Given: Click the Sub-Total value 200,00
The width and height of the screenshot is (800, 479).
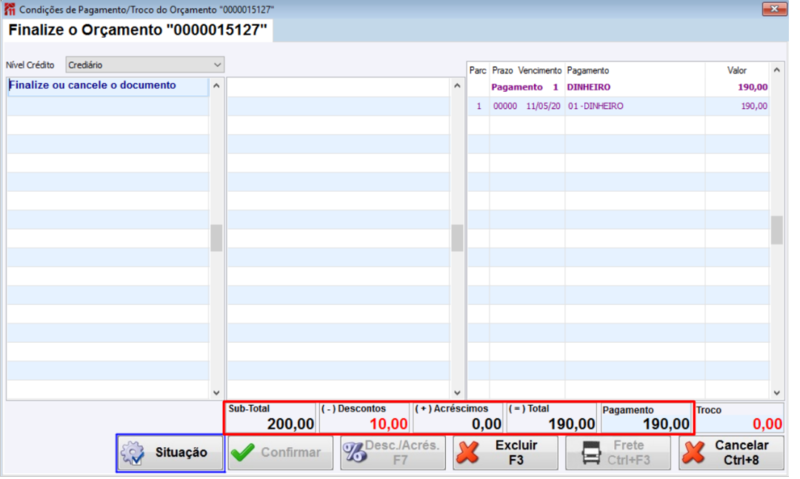Looking at the screenshot, I should (x=290, y=424).
